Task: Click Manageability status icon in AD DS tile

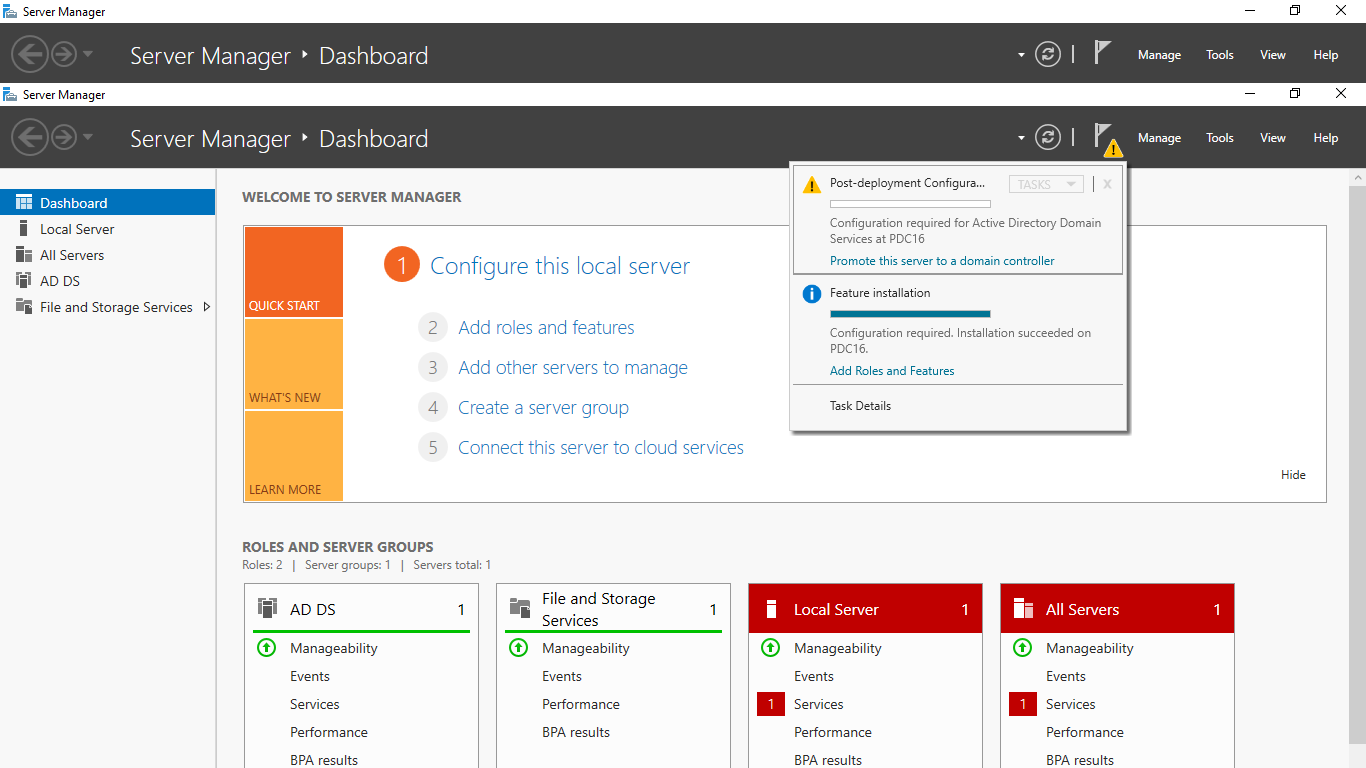Action: [266, 648]
